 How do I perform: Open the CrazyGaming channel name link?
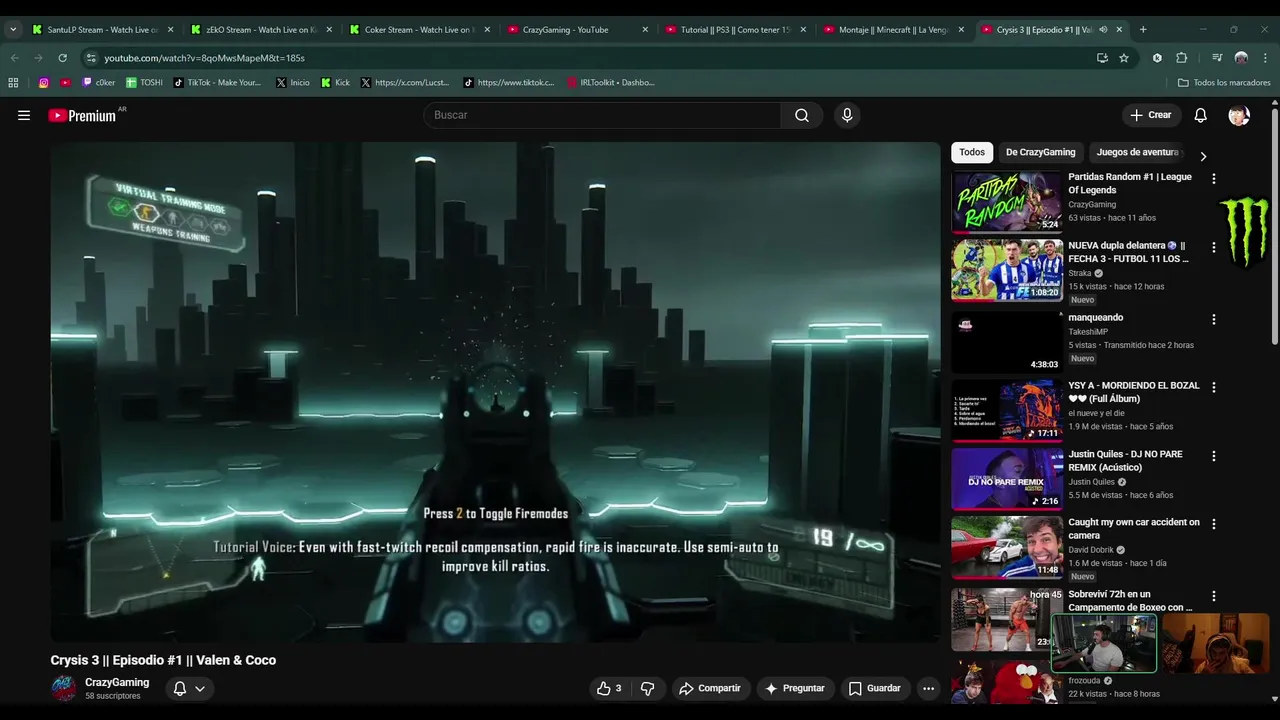[117, 682]
